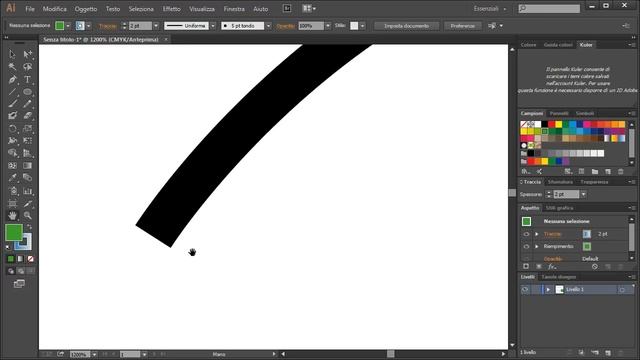Screen dimensions: 640x360
Task: Pick the white swatch in Campioni panel
Action: [x=538, y=124]
